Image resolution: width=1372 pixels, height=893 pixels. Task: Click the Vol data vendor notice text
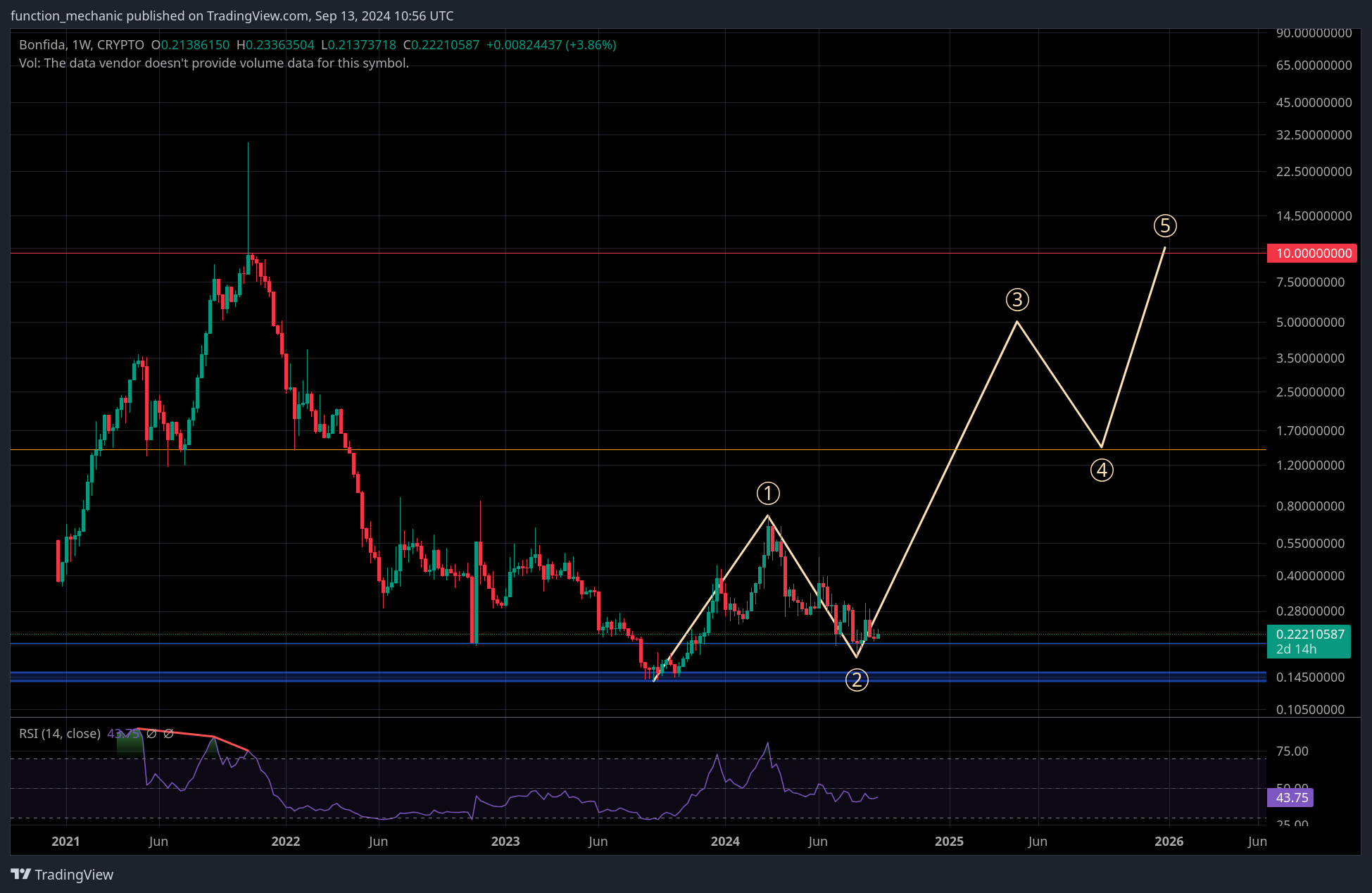coord(214,63)
